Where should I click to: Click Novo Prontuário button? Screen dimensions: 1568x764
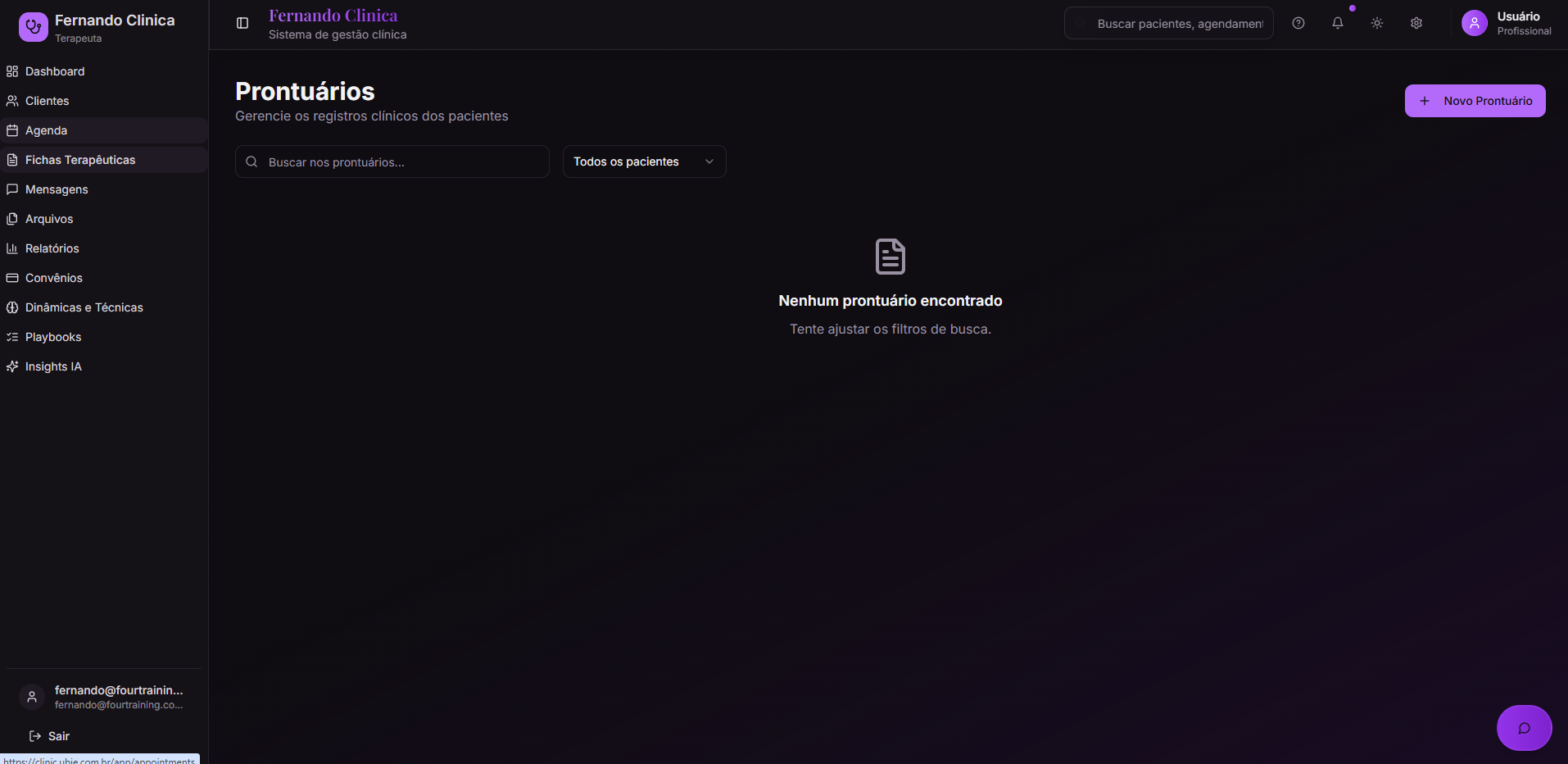click(x=1475, y=101)
